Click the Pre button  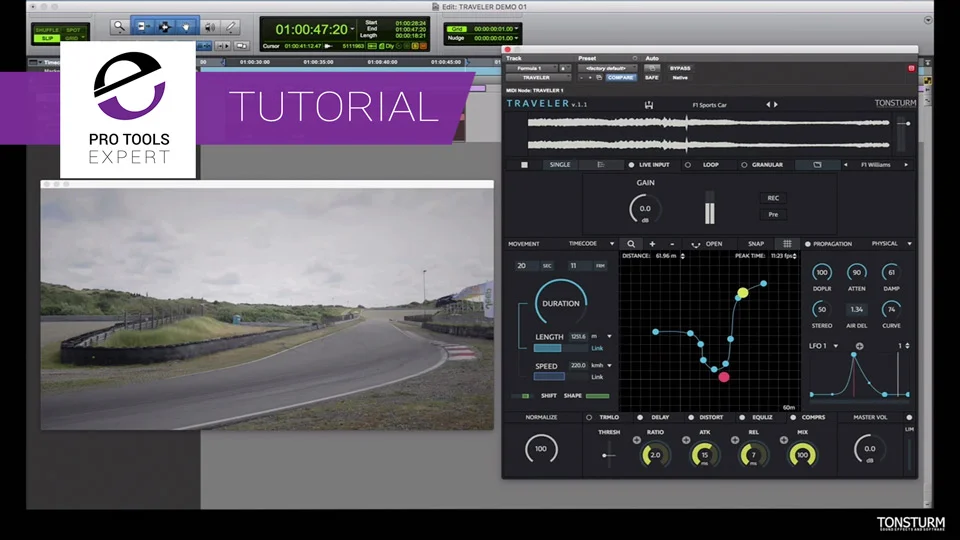tap(773, 214)
